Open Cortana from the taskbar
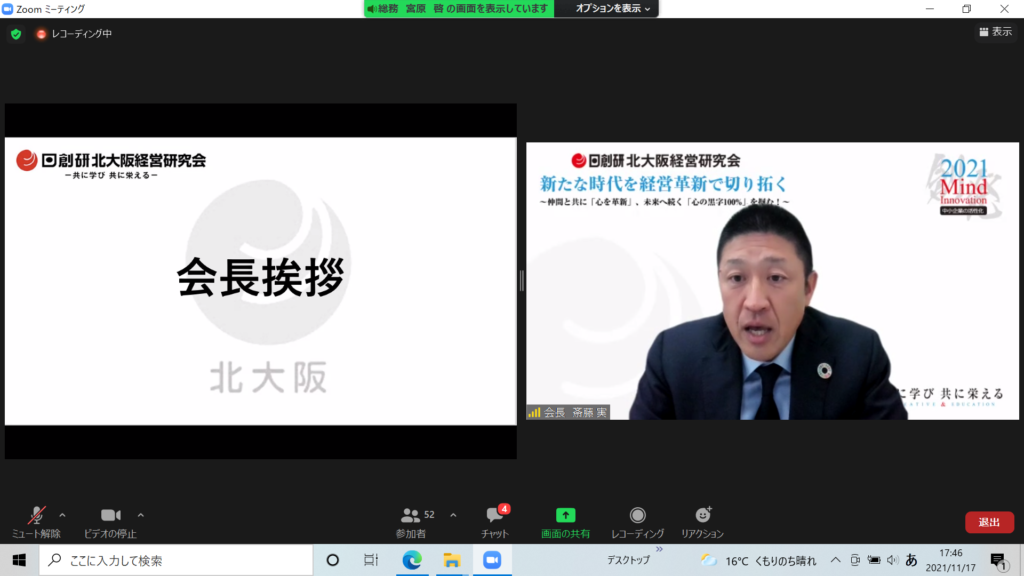 click(x=332, y=560)
